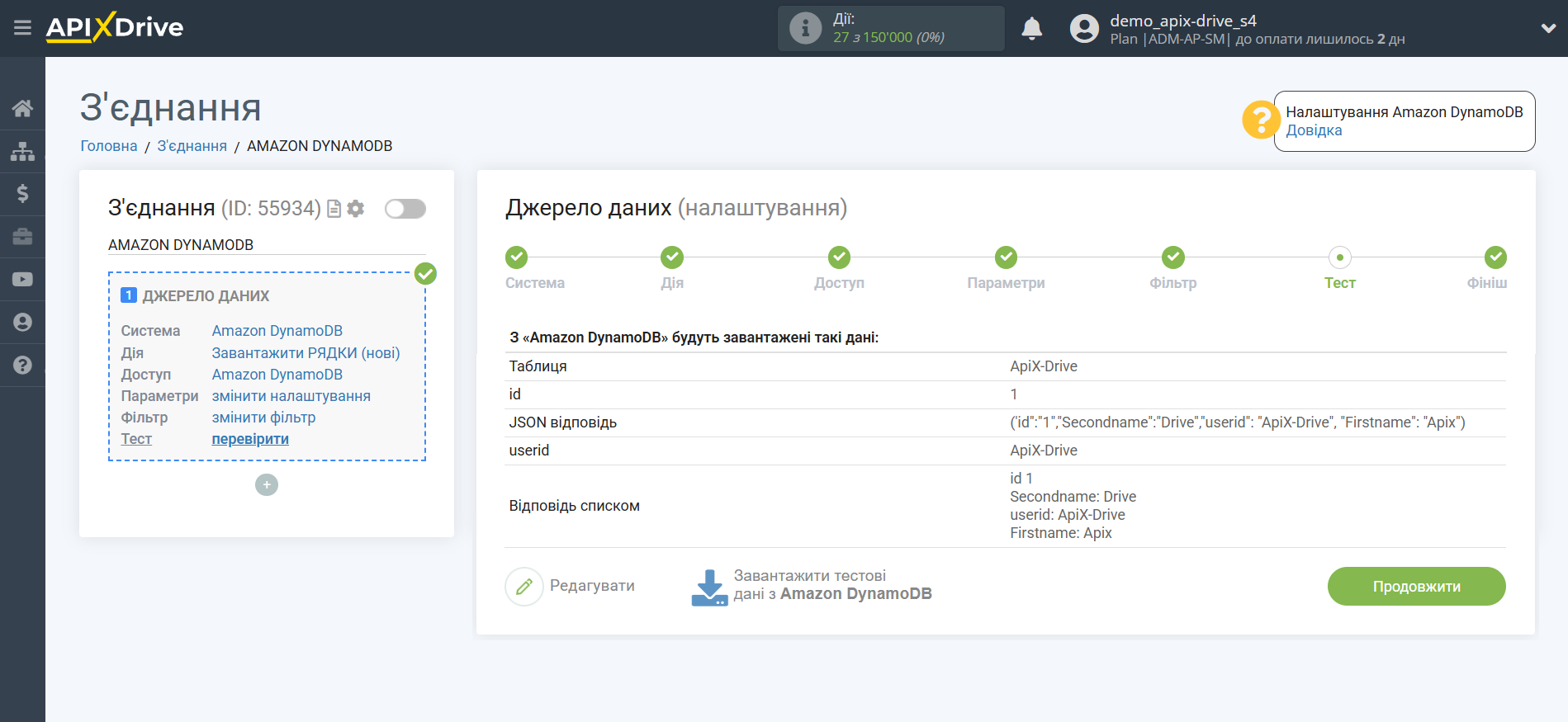This screenshot has height=722, width=1568.
Task: Open YouTube video tutorials icon
Action: coord(22,280)
